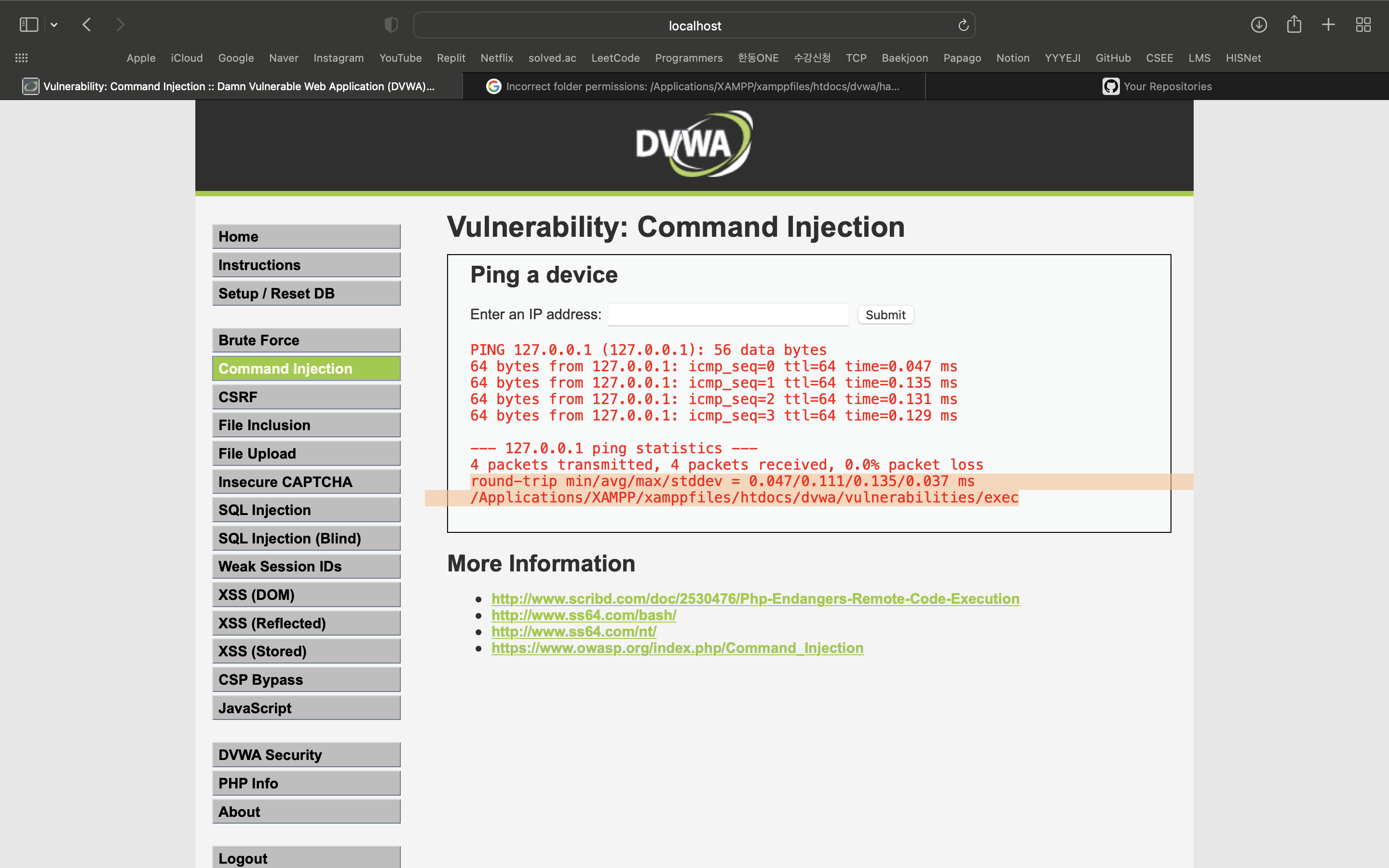Open the Share sheet icon
Image resolution: width=1389 pixels, height=868 pixels.
click(1294, 24)
